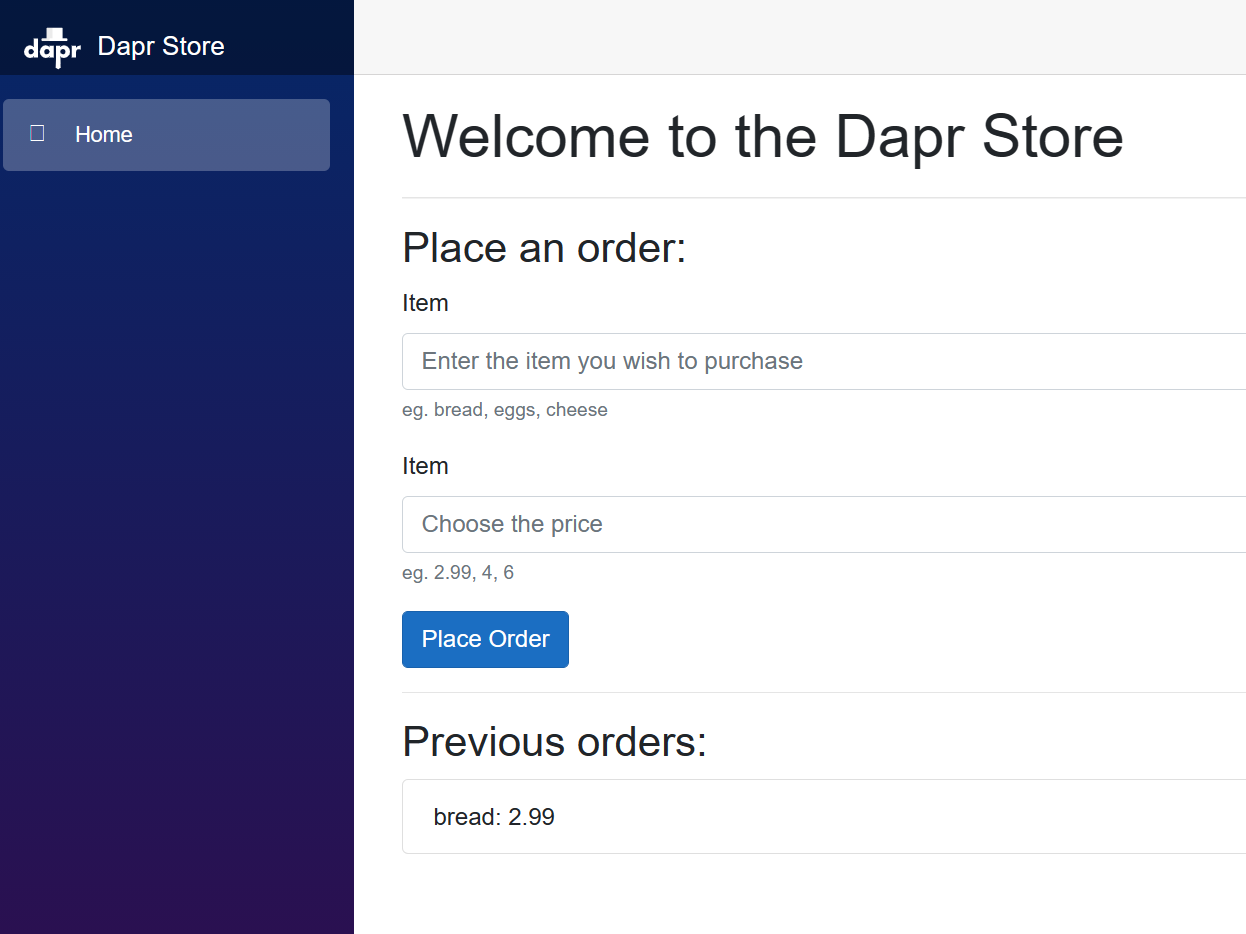Click the "Dapr Store" brand title
This screenshot has height=934, width=1246.
[161, 46]
